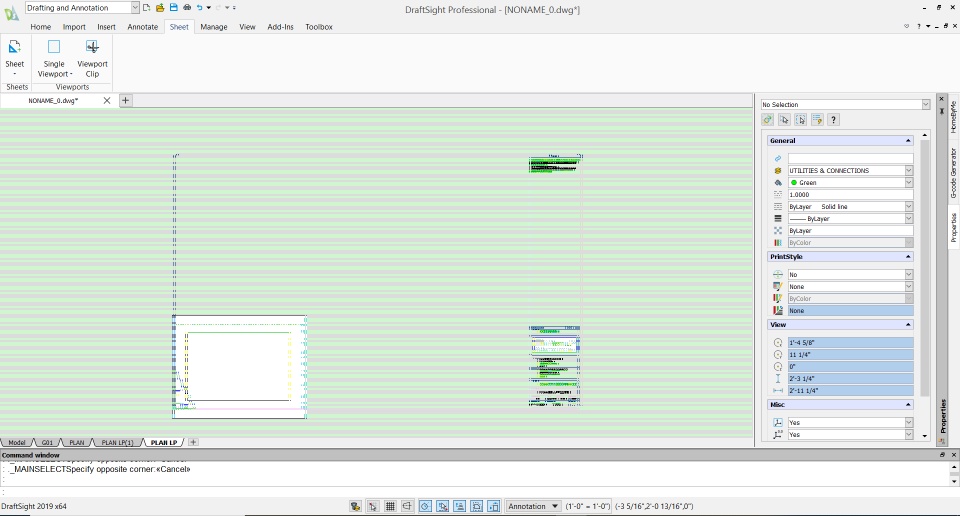Open the Annotation scale dropdown in status bar
960x516 pixels.
pyautogui.click(x=533, y=506)
